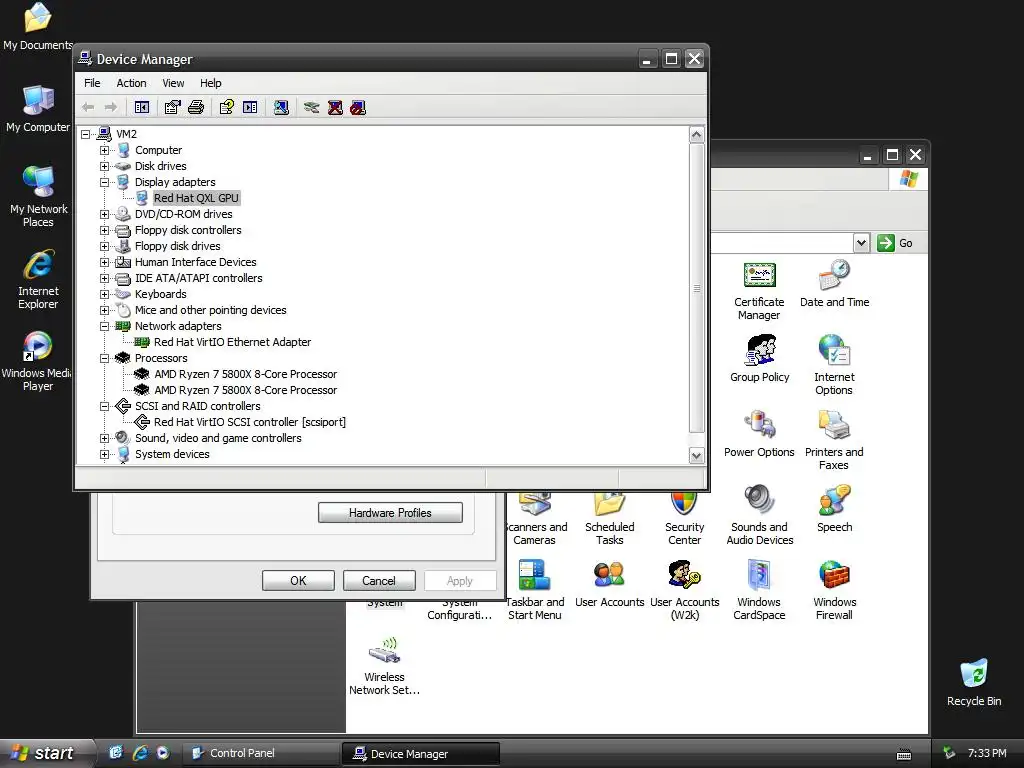Click the Device Manager scrollbar up arrow
This screenshot has width=1024, height=768.
tap(697, 135)
